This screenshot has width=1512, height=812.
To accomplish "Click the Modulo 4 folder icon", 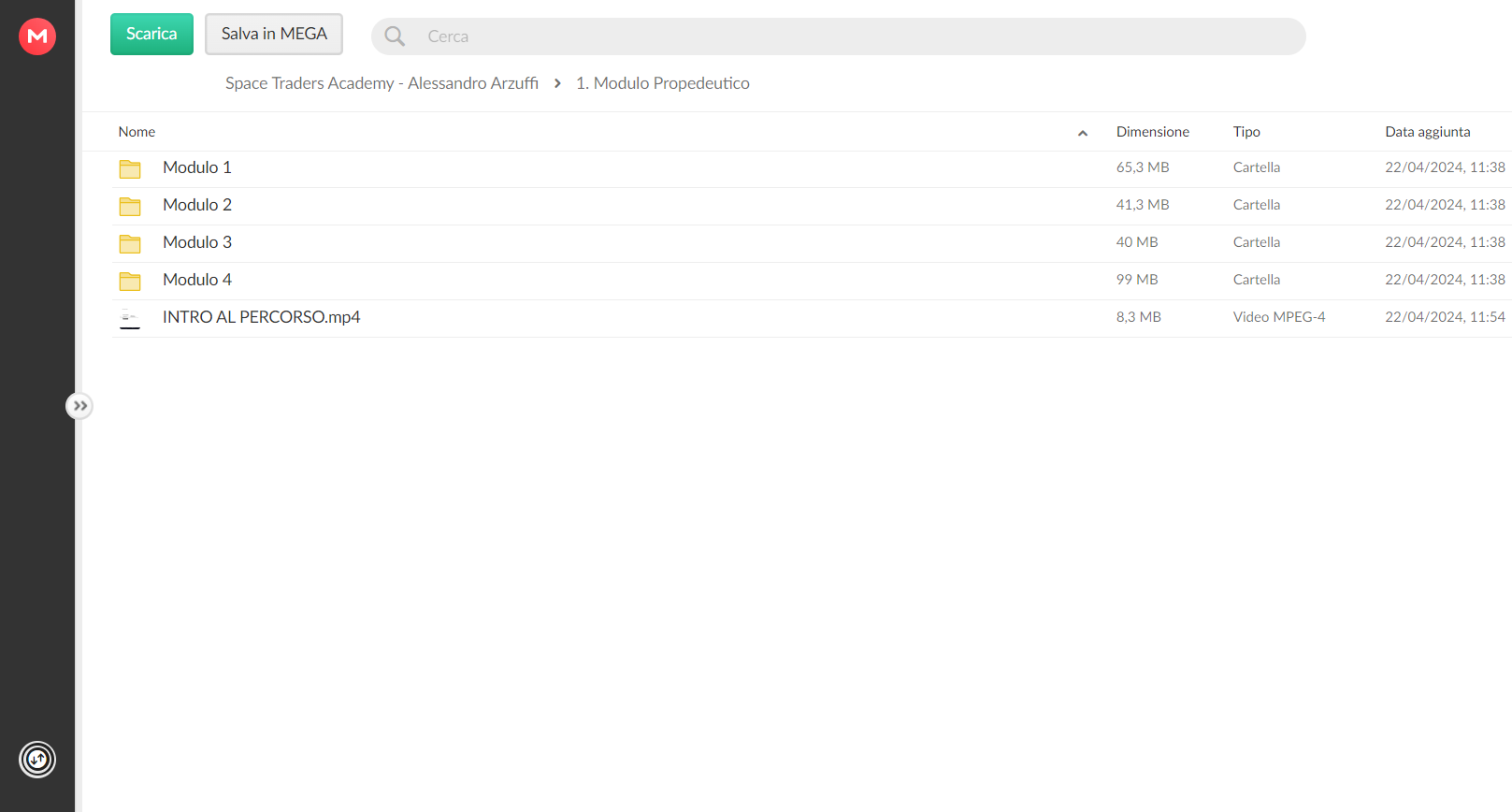I will [130, 281].
